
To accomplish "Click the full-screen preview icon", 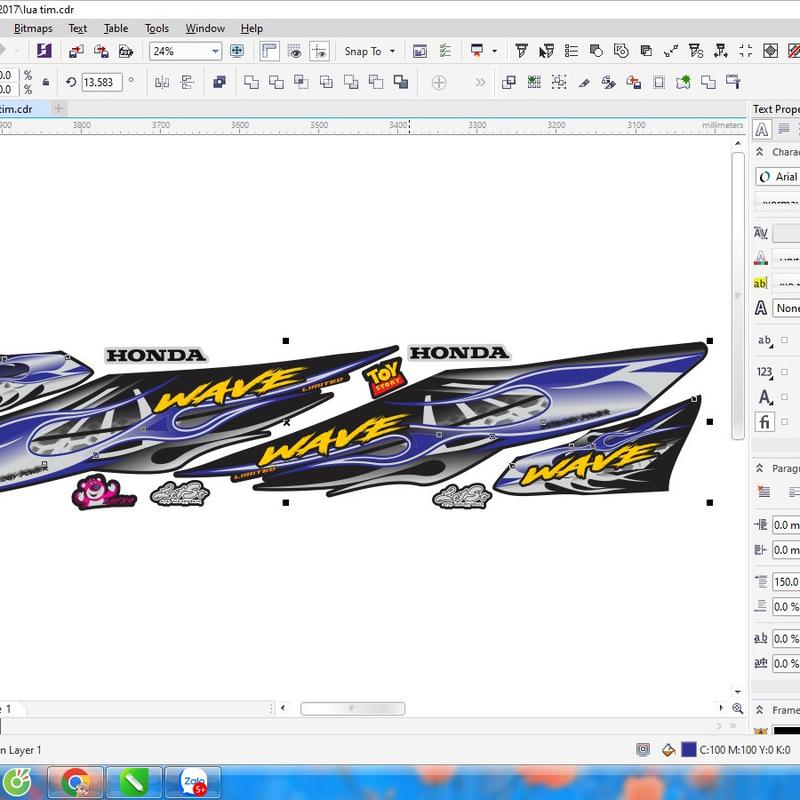I will pos(237,51).
